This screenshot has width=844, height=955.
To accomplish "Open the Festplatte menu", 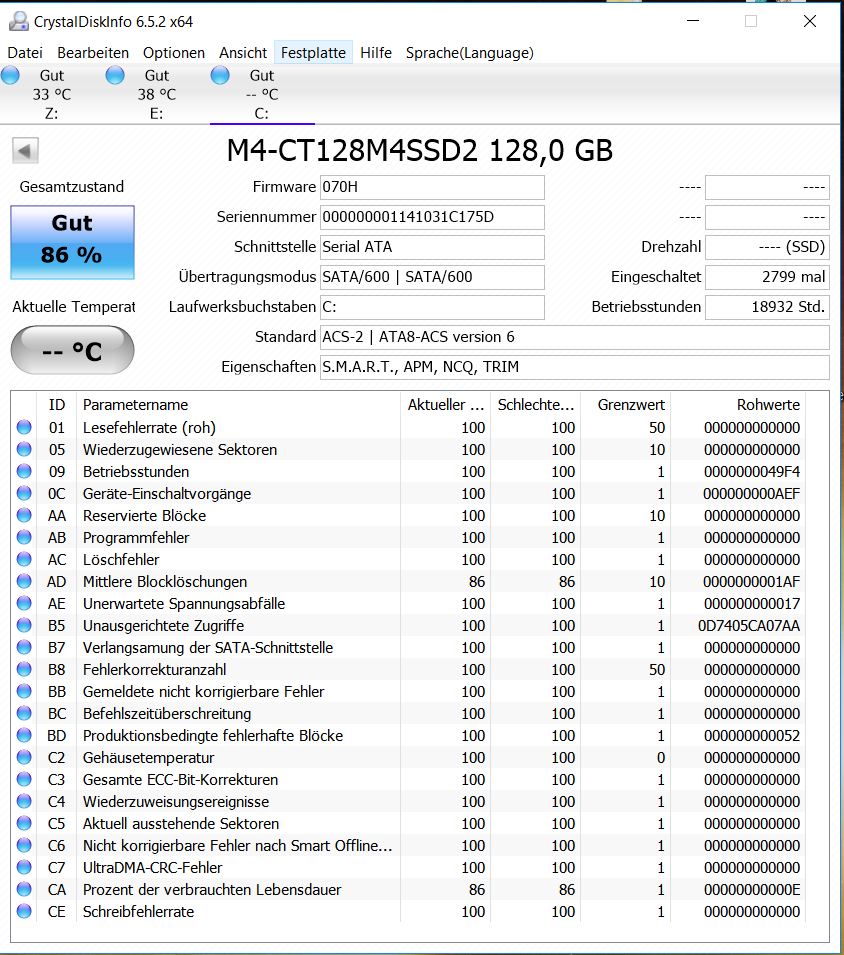I will tap(314, 53).
